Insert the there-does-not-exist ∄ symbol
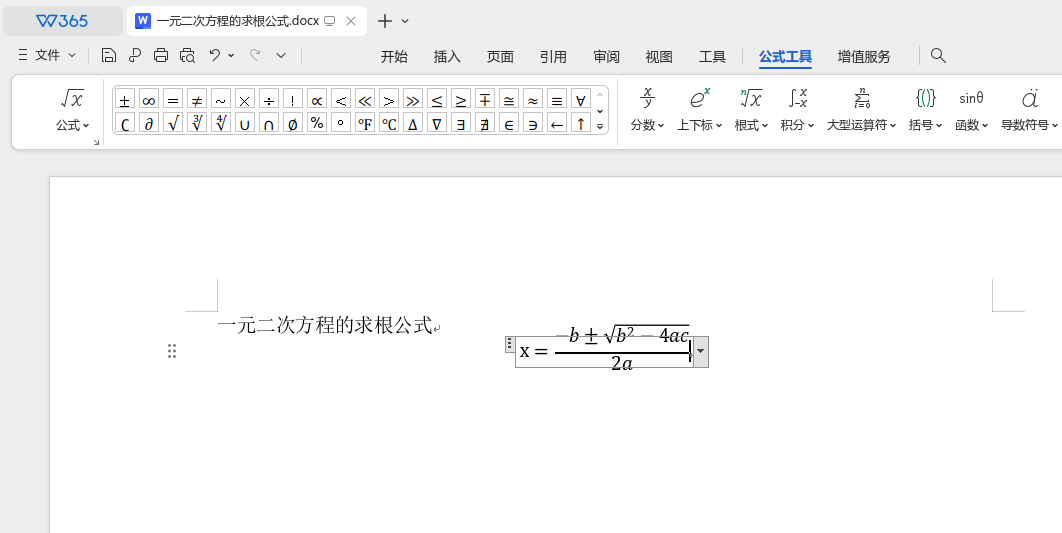The image size is (1062, 533). [x=484, y=123]
